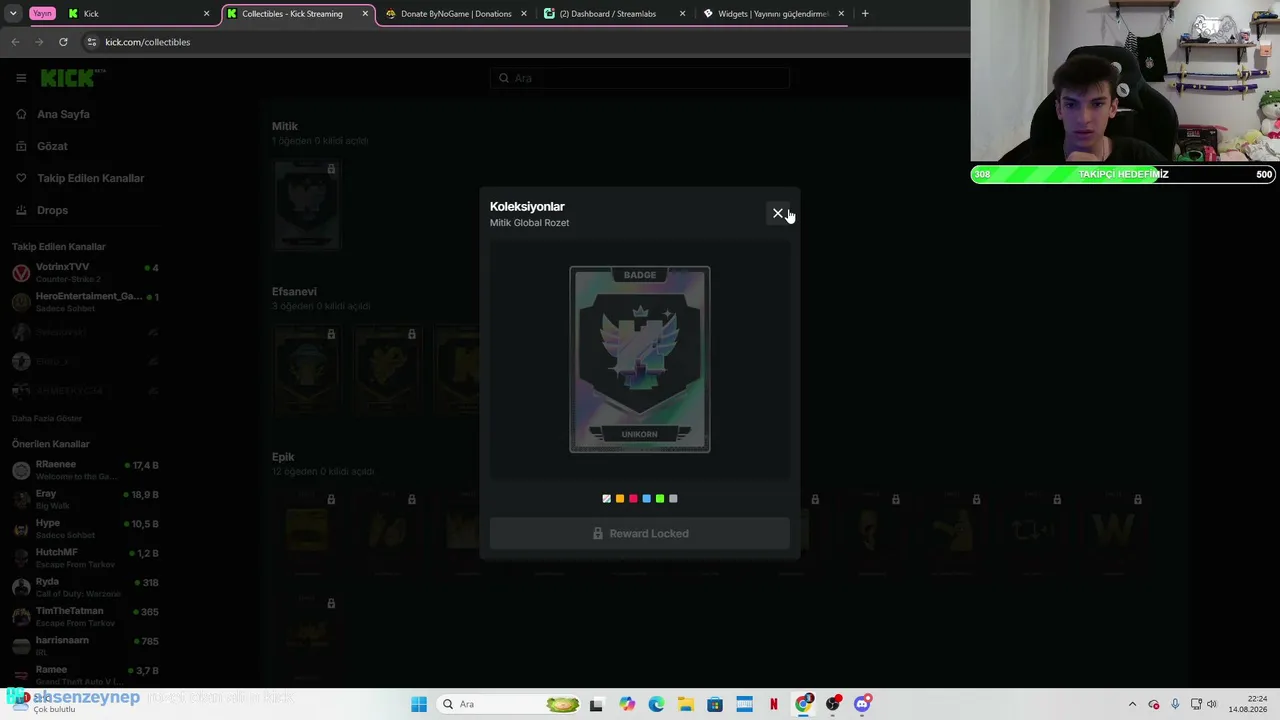This screenshot has width=1280, height=720.
Task: Launch Copilot from the taskbar
Action: (x=627, y=704)
